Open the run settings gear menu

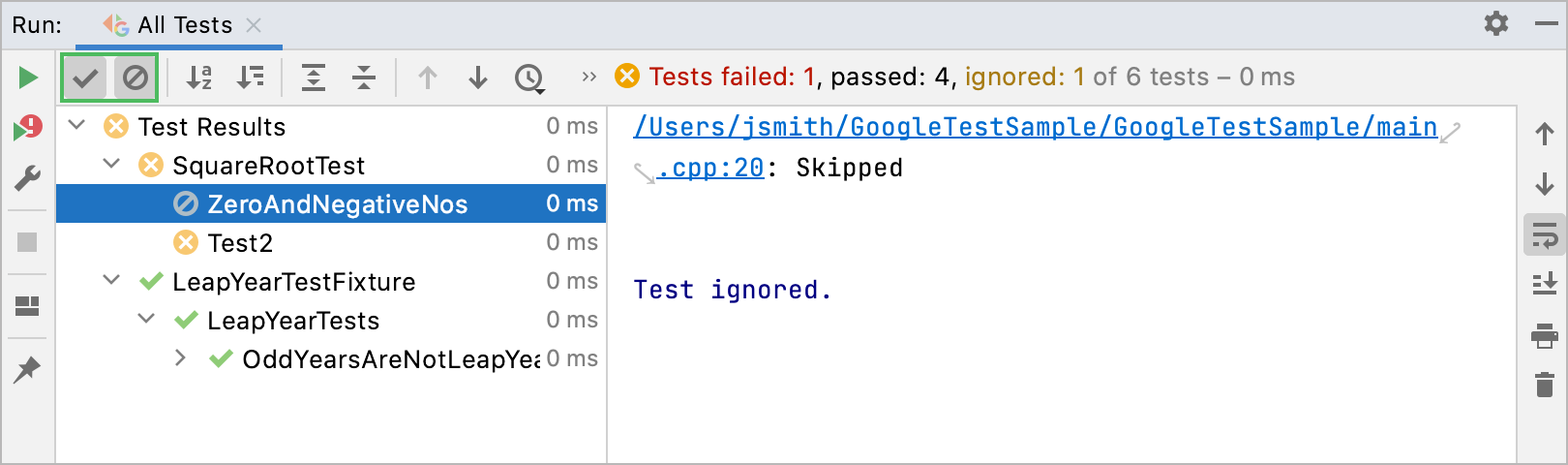pyautogui.click(x=1496, y=23)
